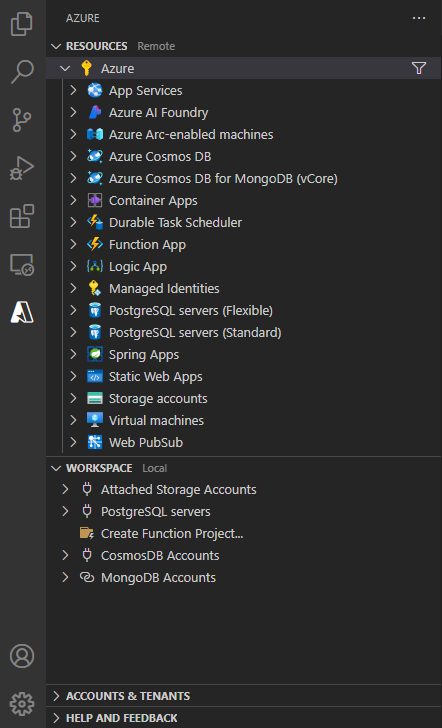Select the Spring Apps label
This screenshot has height=728, width=442.
pos(144,355)
